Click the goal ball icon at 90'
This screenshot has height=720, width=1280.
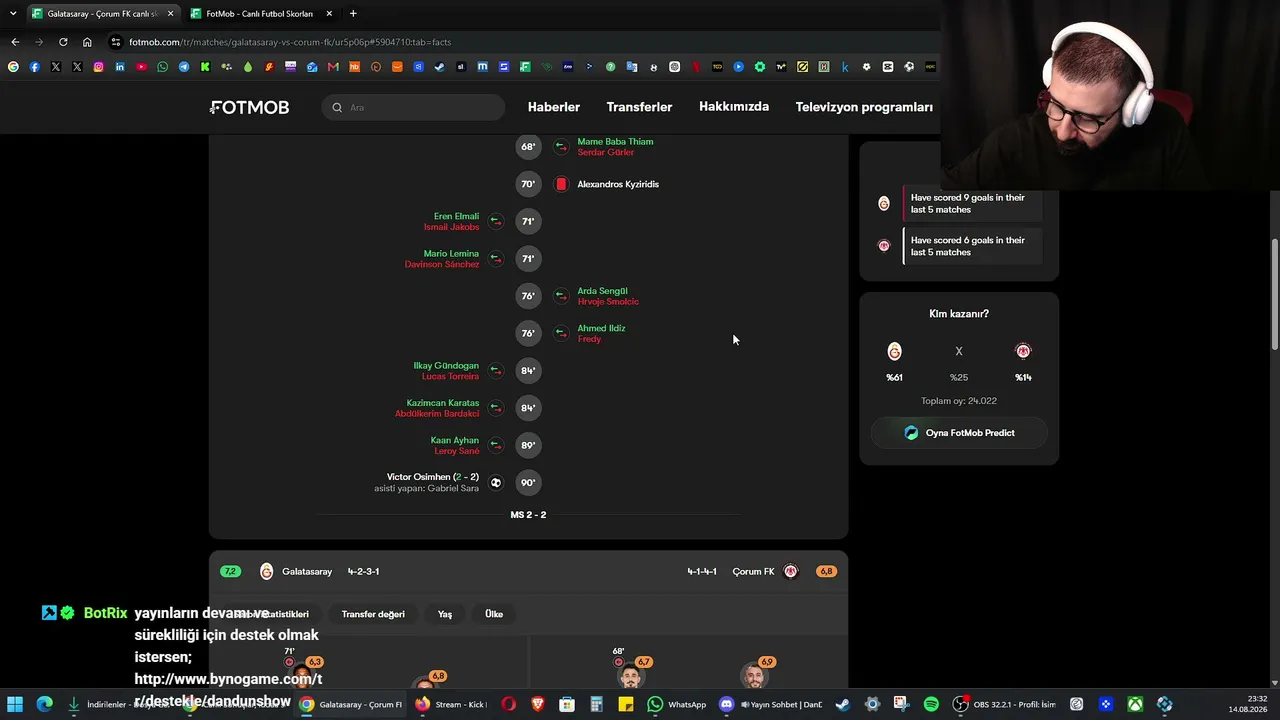[496, 483]
